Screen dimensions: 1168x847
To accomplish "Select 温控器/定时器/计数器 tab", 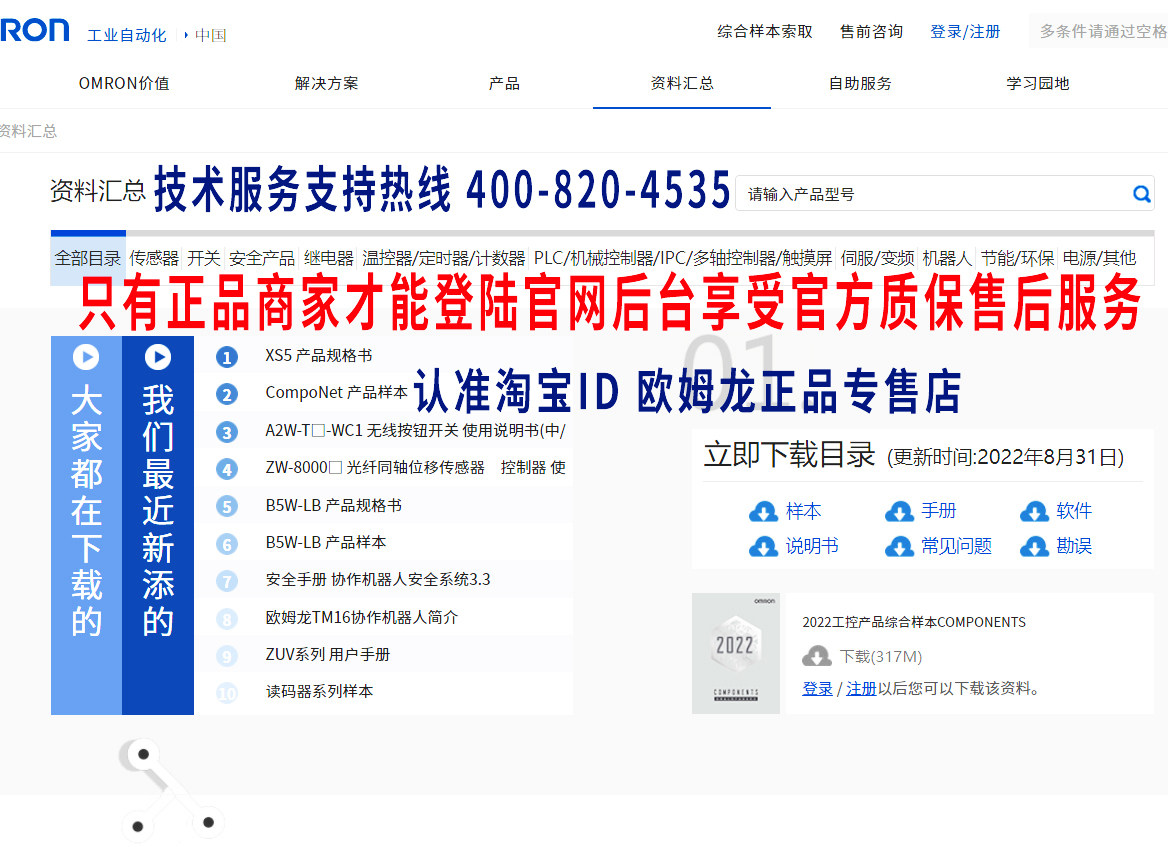I will pyautogui.click(x=444, y=258).
